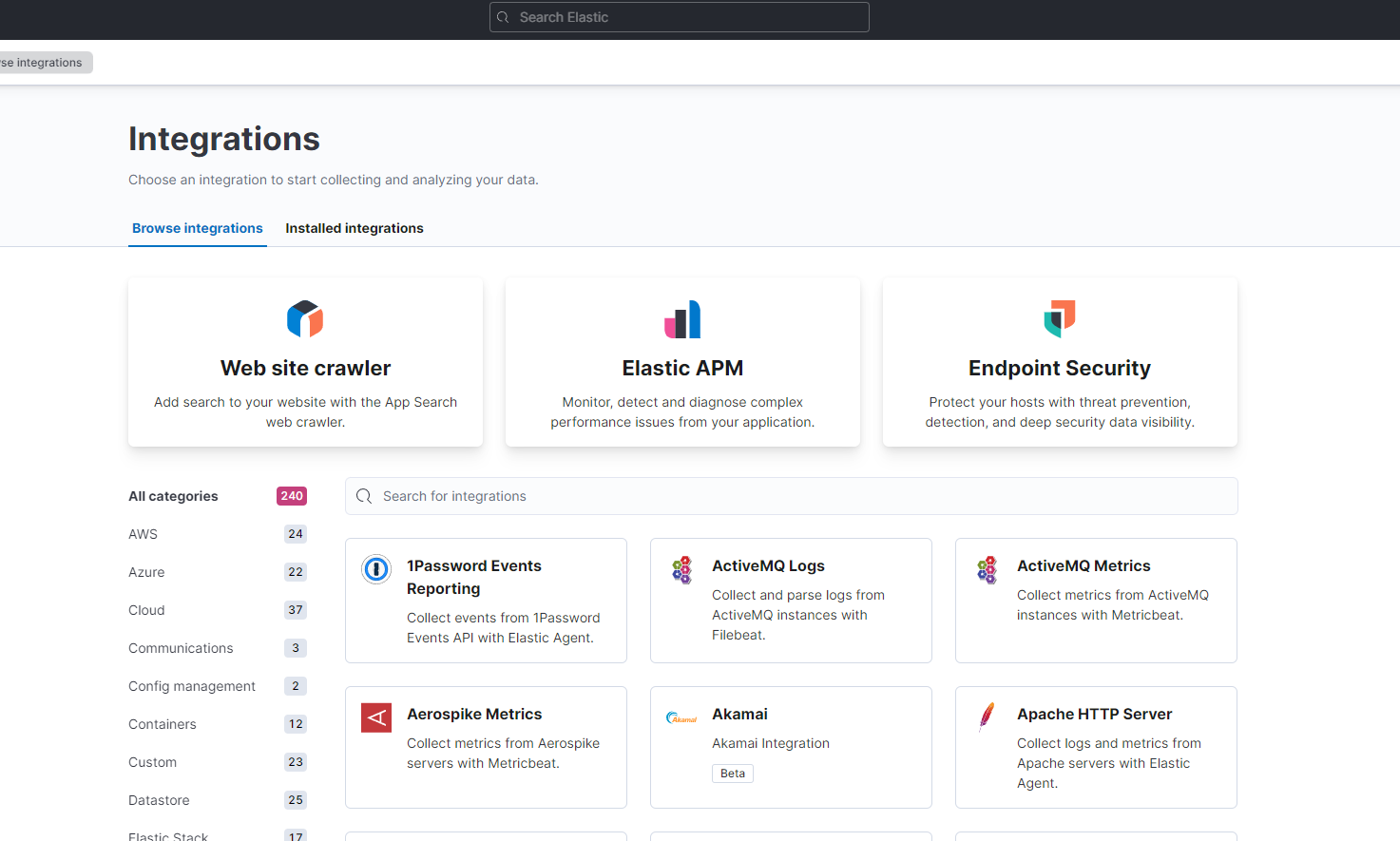Click the Beta badge on the Akamai card
Image resolution: width=1400 pixels, height=841 pixels.
pyautogui.click(x=732, y=773)
